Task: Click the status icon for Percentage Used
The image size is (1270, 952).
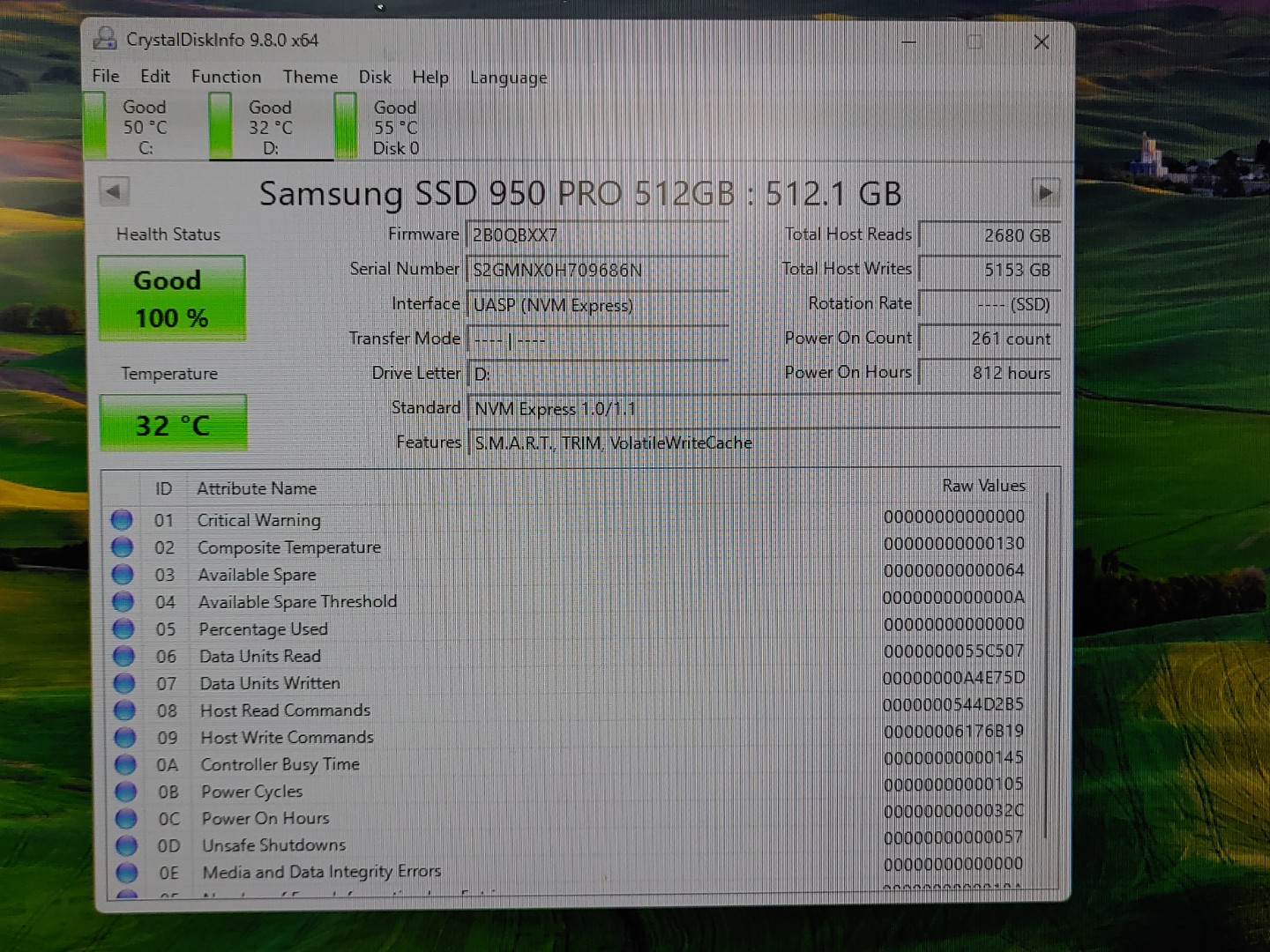Action: (x=123, y=628)
